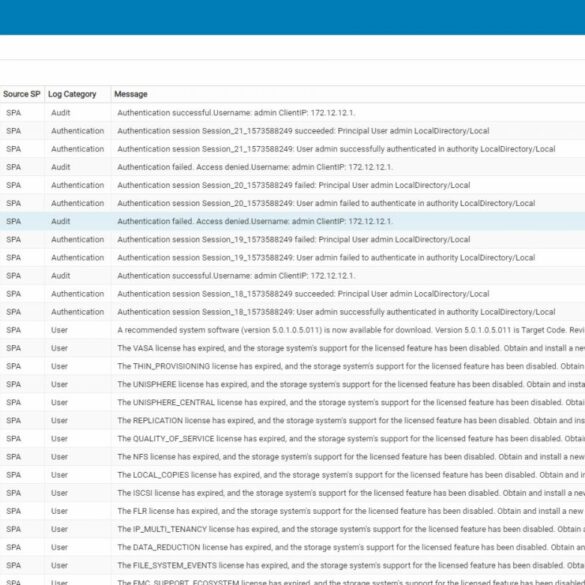Select the Session_19 failed to authenticate message
Viewport: 585px width, 585px height.
[x=326, y=257]
